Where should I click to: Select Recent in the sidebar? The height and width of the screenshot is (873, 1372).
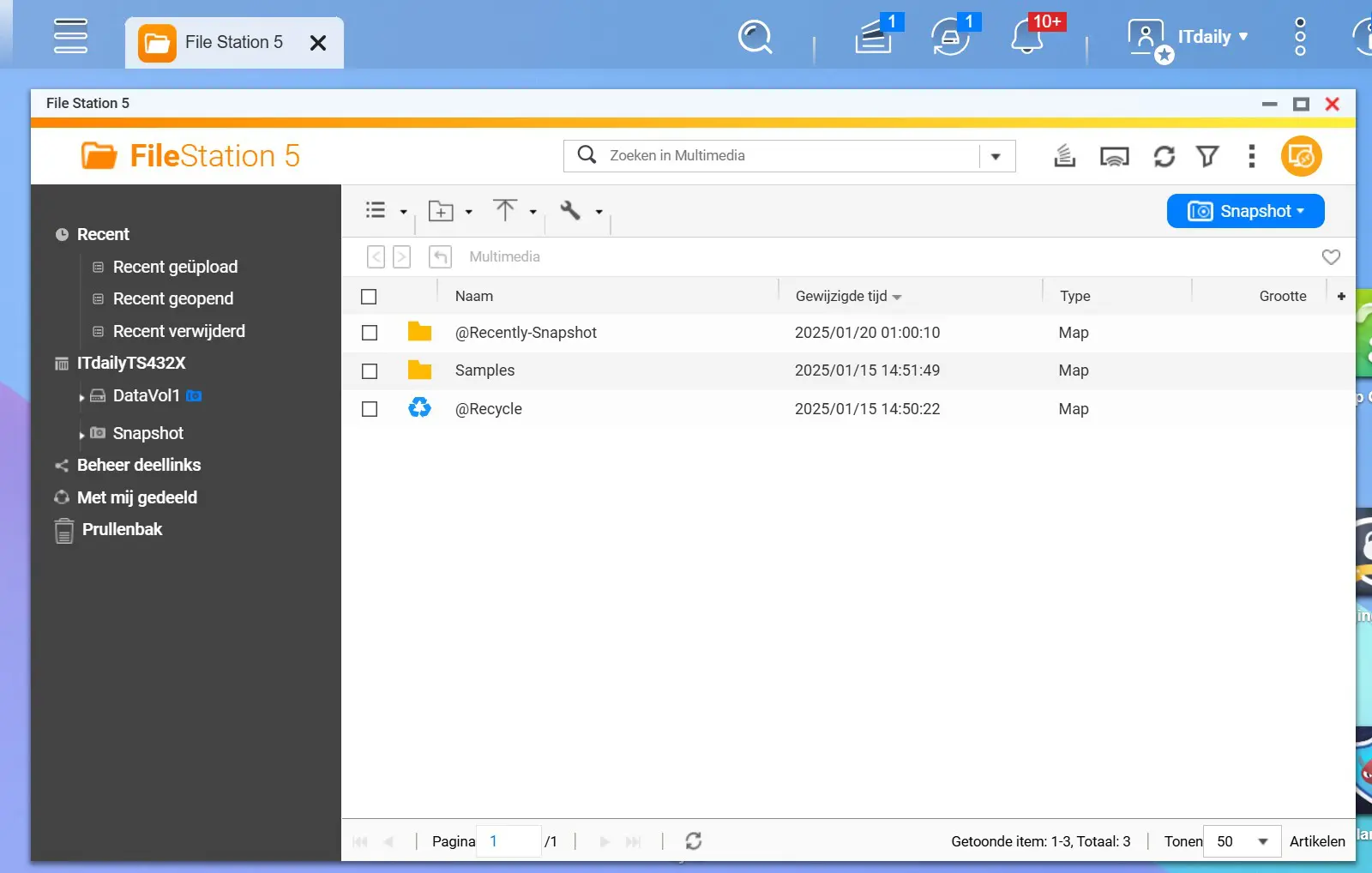pyautogui.click(x=103, y=234)
